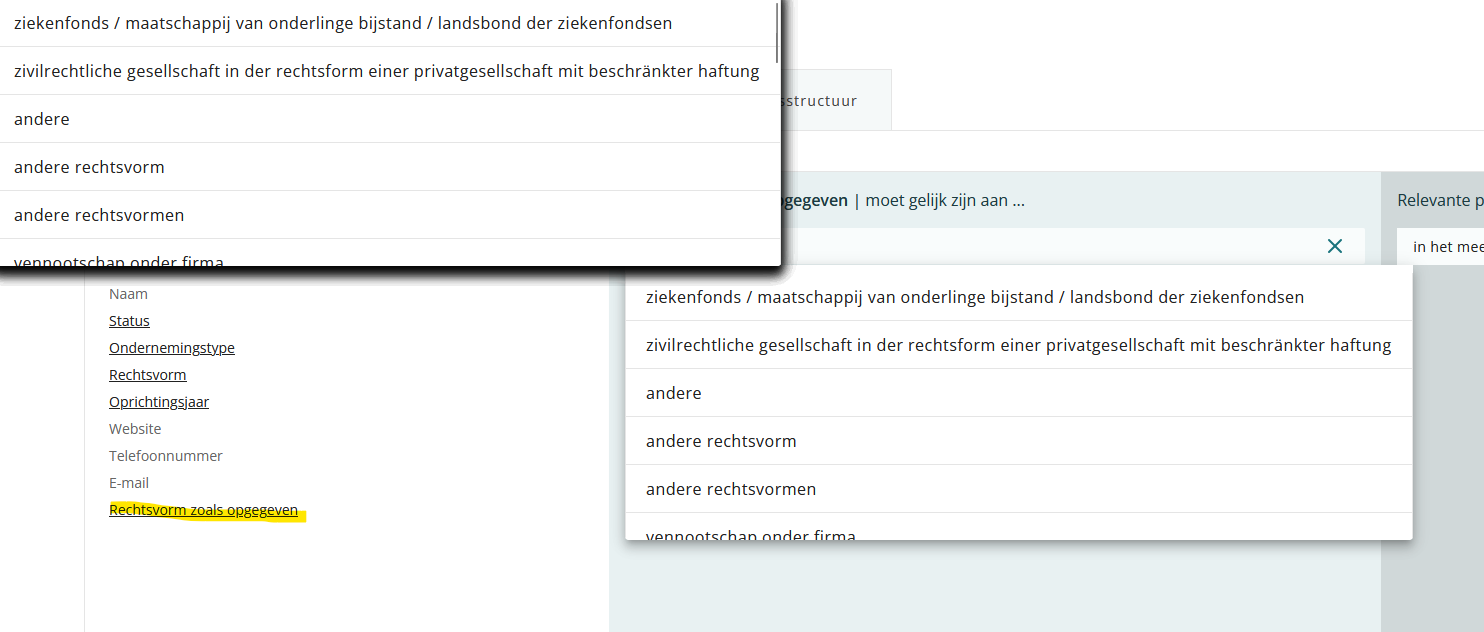Viewport: 1484px width, 632px height.
Task: Select the Naam field label
Action: [128, 294]
